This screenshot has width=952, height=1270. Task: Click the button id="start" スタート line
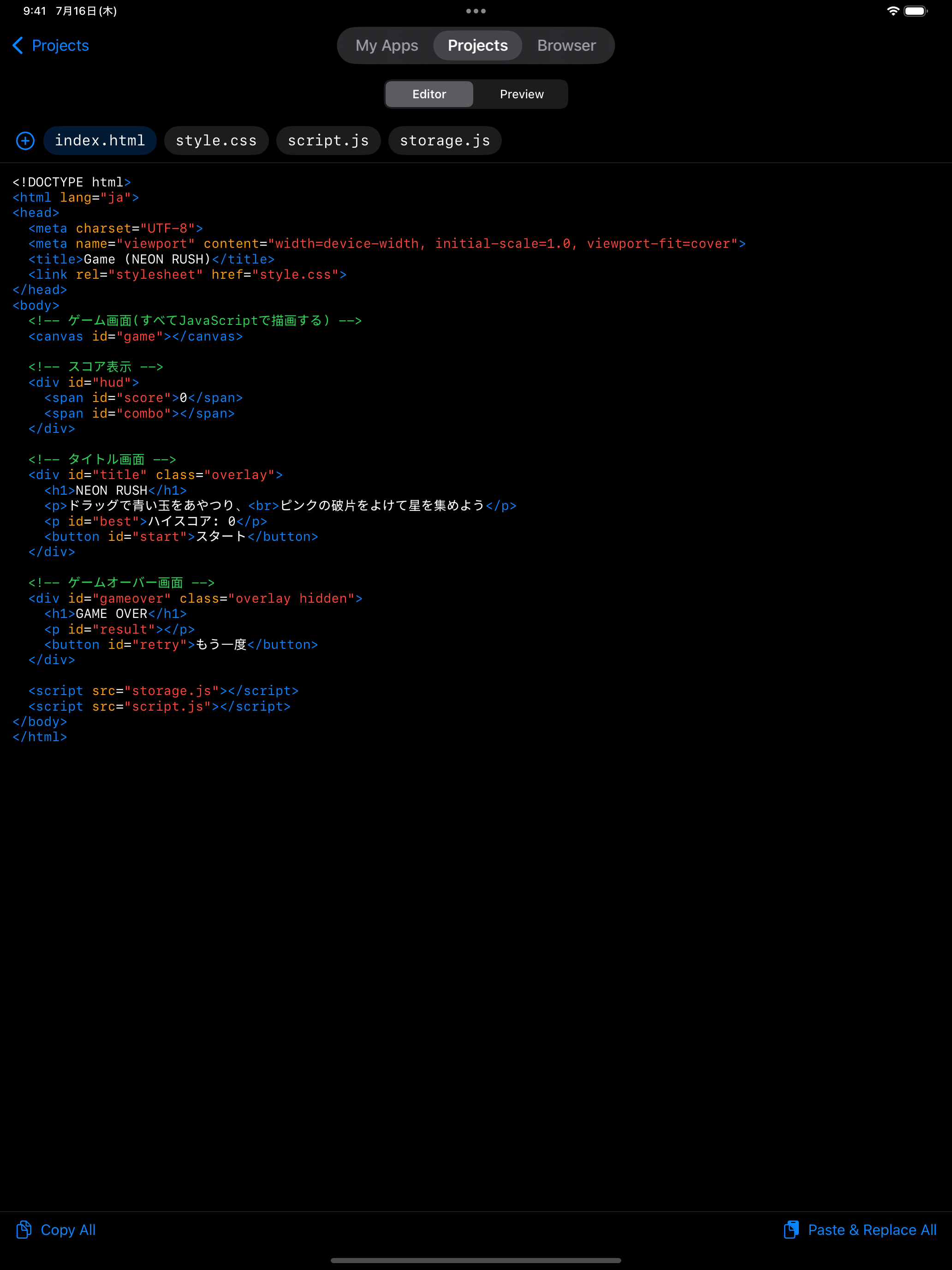(x=181, y=537)
